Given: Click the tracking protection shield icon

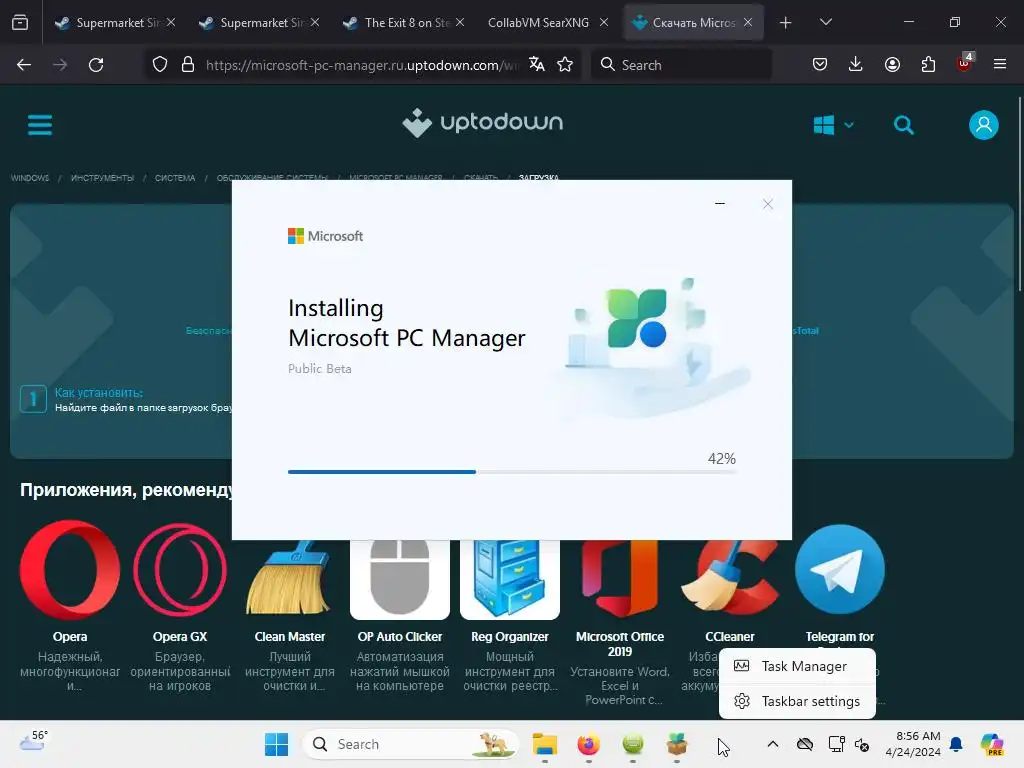Looking at the screenshot, I should 160,65.
